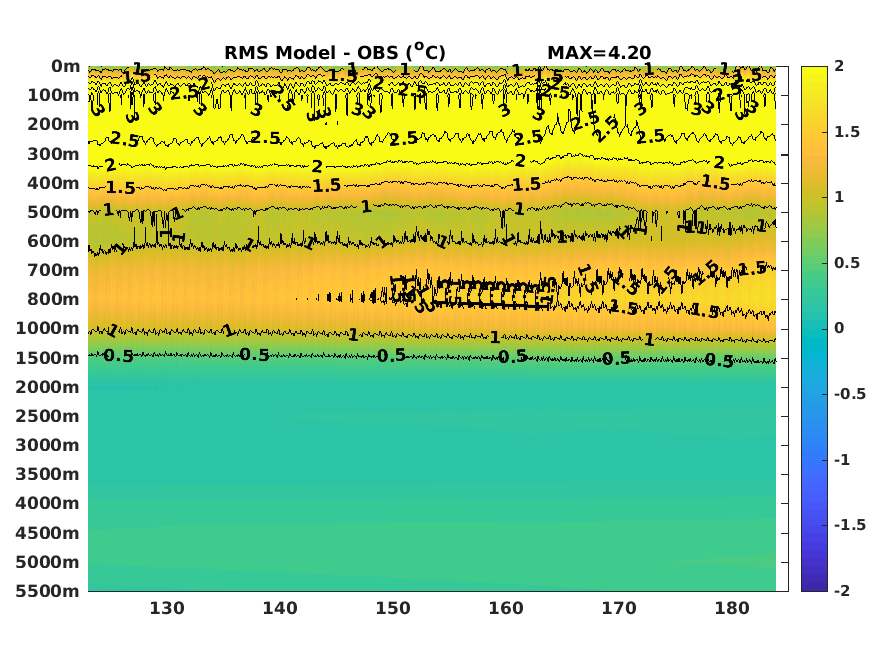This screenshot has width=875, height=656.
Task: Select the "600m" depth axis label
Action: coord(54,241)
